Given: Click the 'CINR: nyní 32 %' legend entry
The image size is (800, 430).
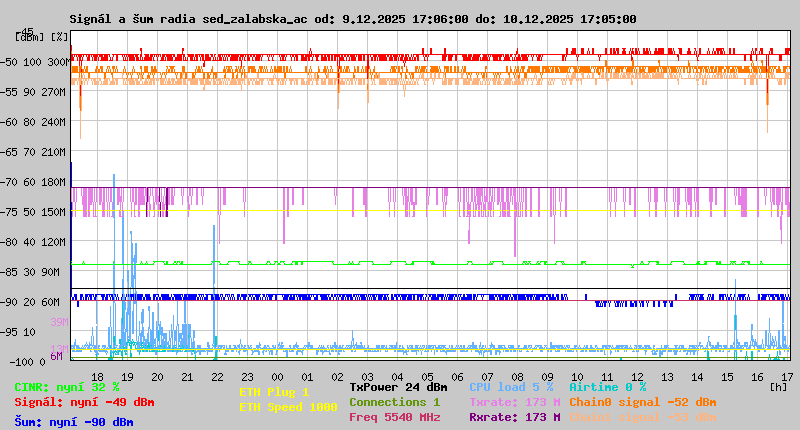Looking at the screenshot, I should pyautogui.click(x=67, y=387).
